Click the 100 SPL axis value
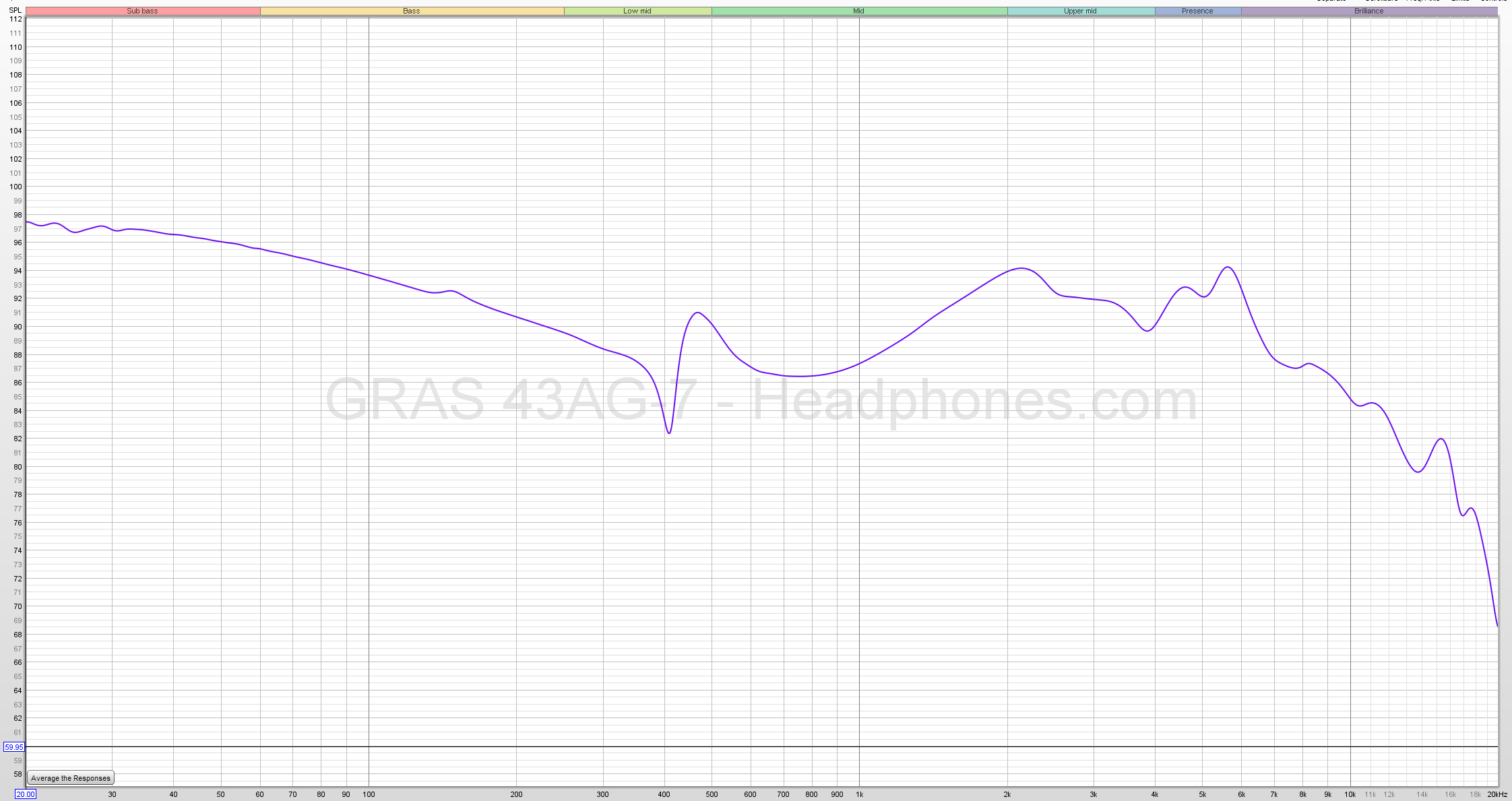This screenshot has height=801, width=1512. point(15,187)
